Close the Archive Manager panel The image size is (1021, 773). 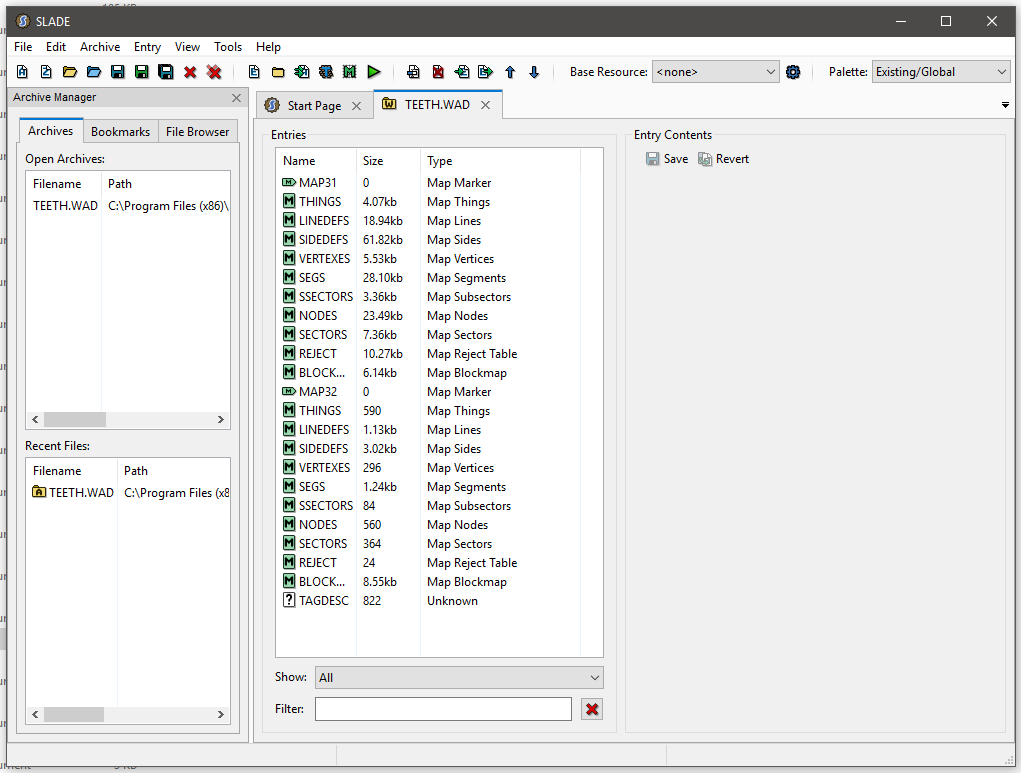pos(236,98)
